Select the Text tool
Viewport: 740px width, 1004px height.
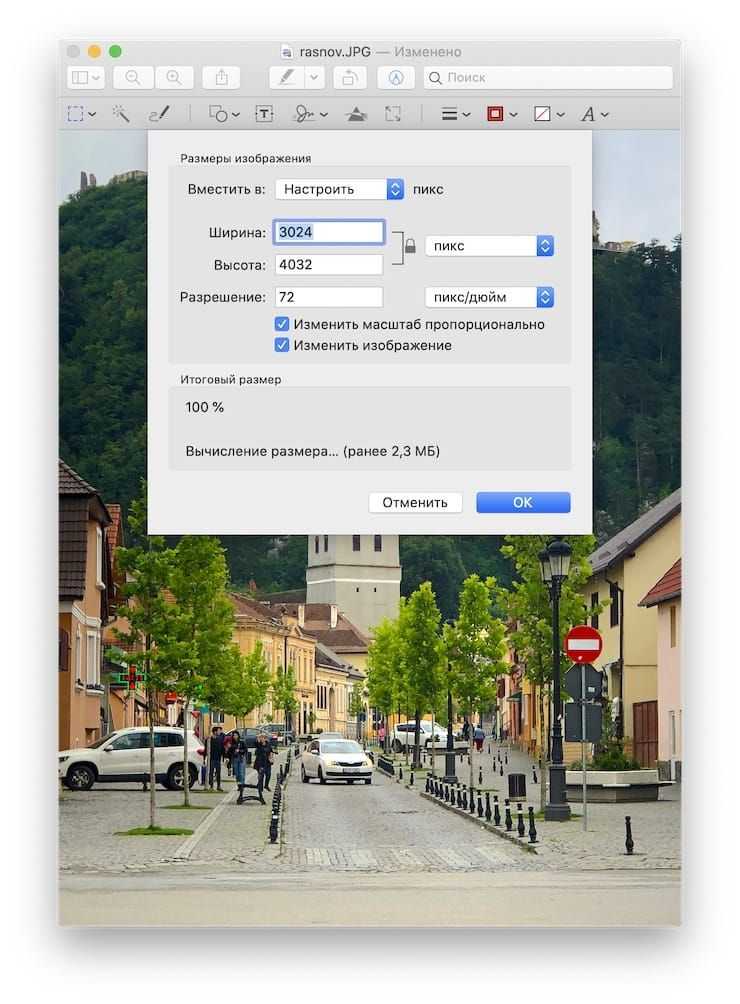point(264,114)
